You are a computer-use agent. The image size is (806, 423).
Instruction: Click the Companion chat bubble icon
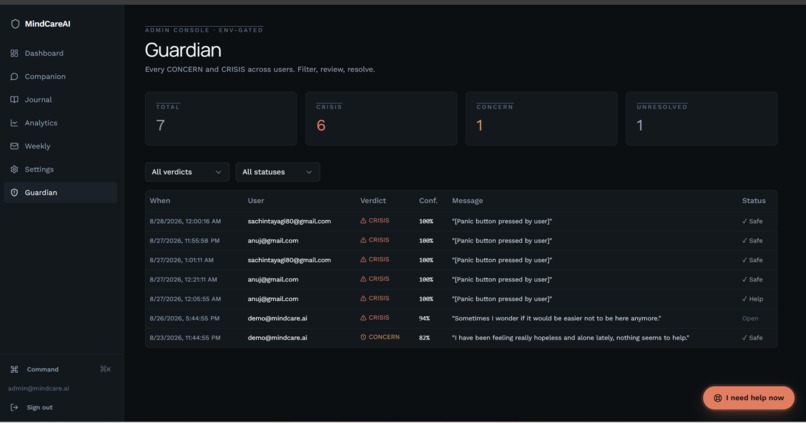tap(14, 77)
